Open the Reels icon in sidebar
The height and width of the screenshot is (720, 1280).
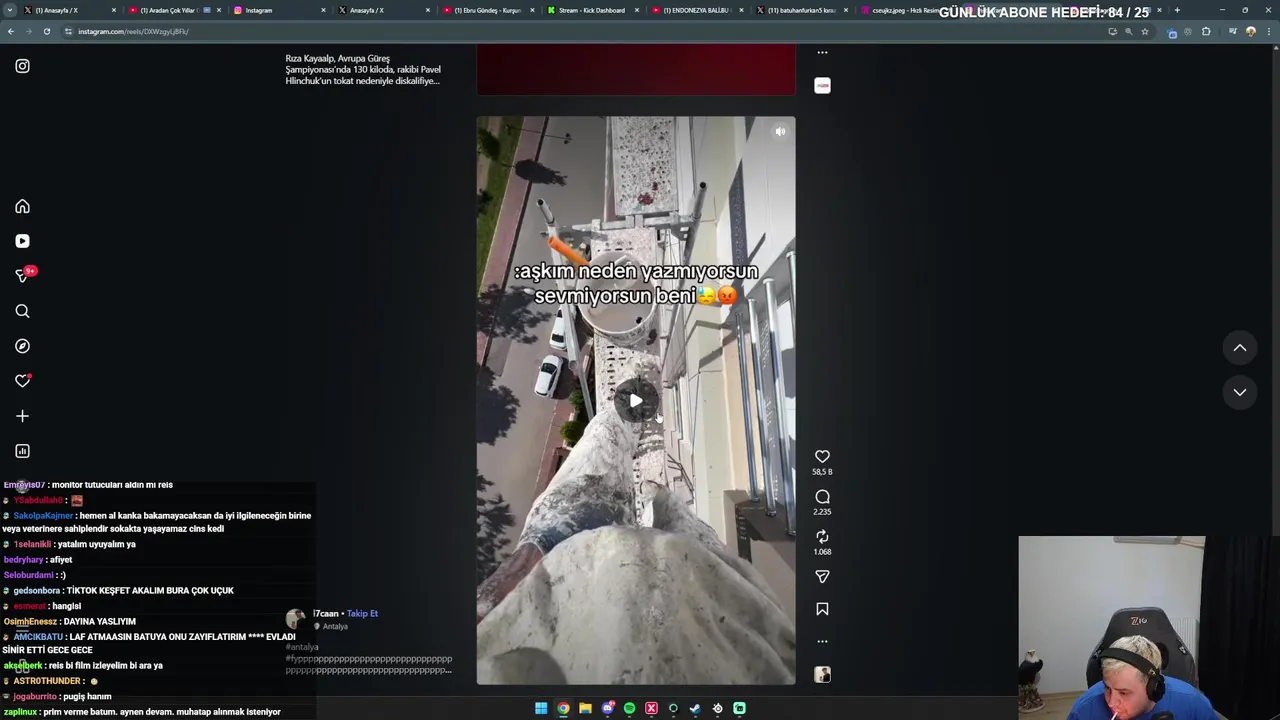22,241
